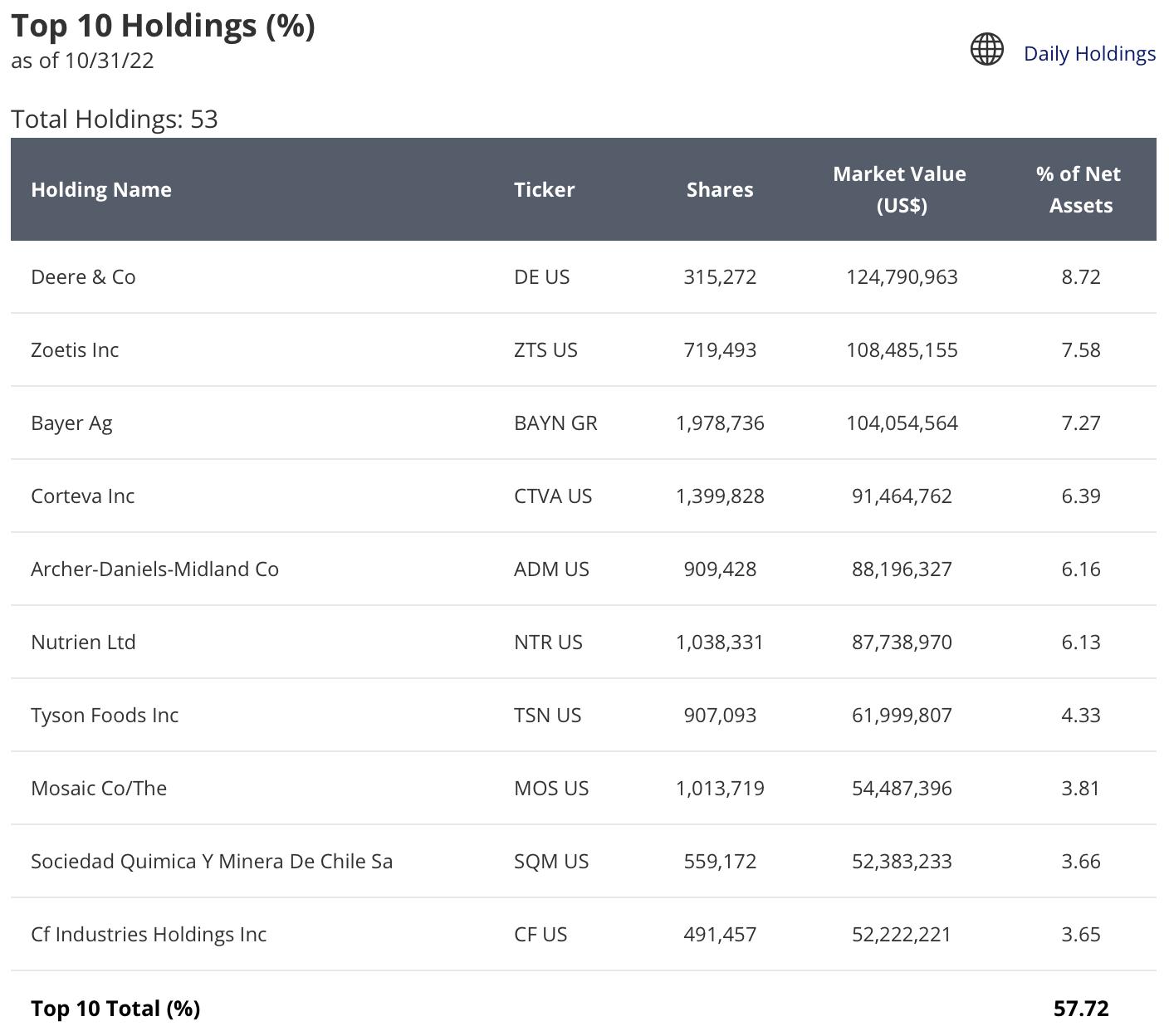Select the Mosaic Co/The holding name
This screenshot has width=1169, height=1036.
(99, 788)
